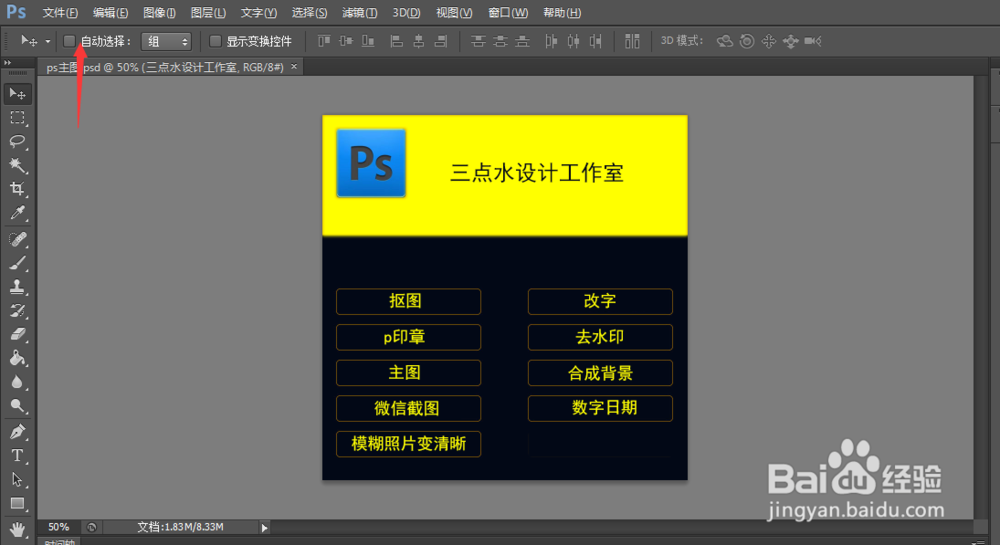Click the align bottom edges icon
Screen dimensions: 1000x545
tap(368, 41)
